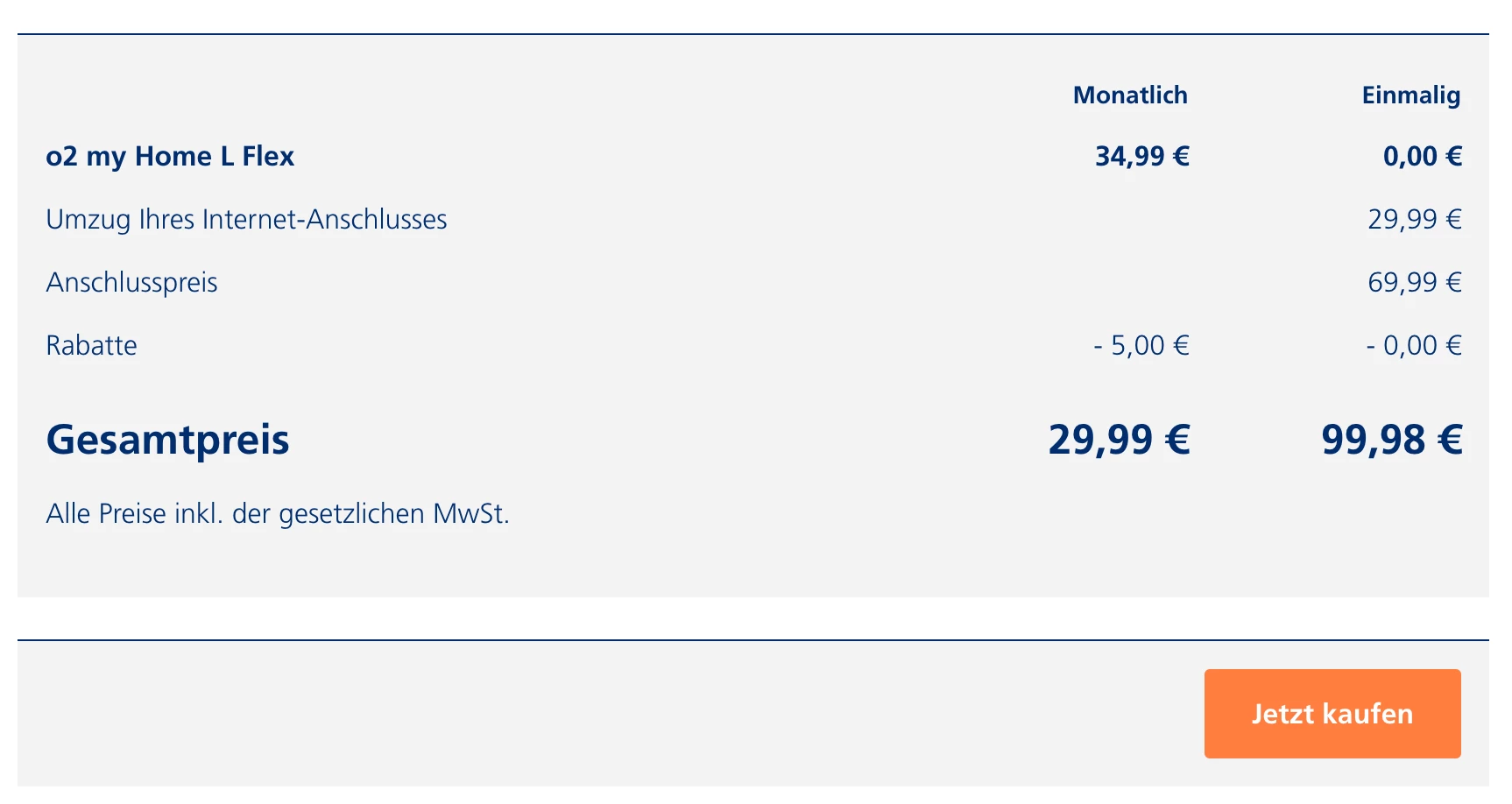Click the monthly price 34,99 €
The image size is (1512, 804).
tap(1142, 156)
